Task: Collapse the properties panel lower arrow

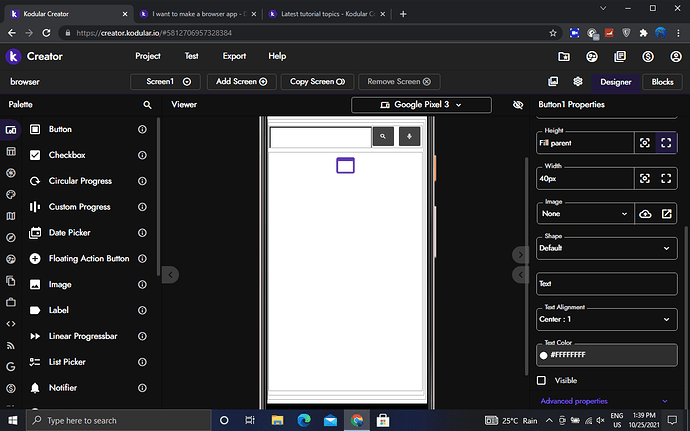Action: click(521, 275)
